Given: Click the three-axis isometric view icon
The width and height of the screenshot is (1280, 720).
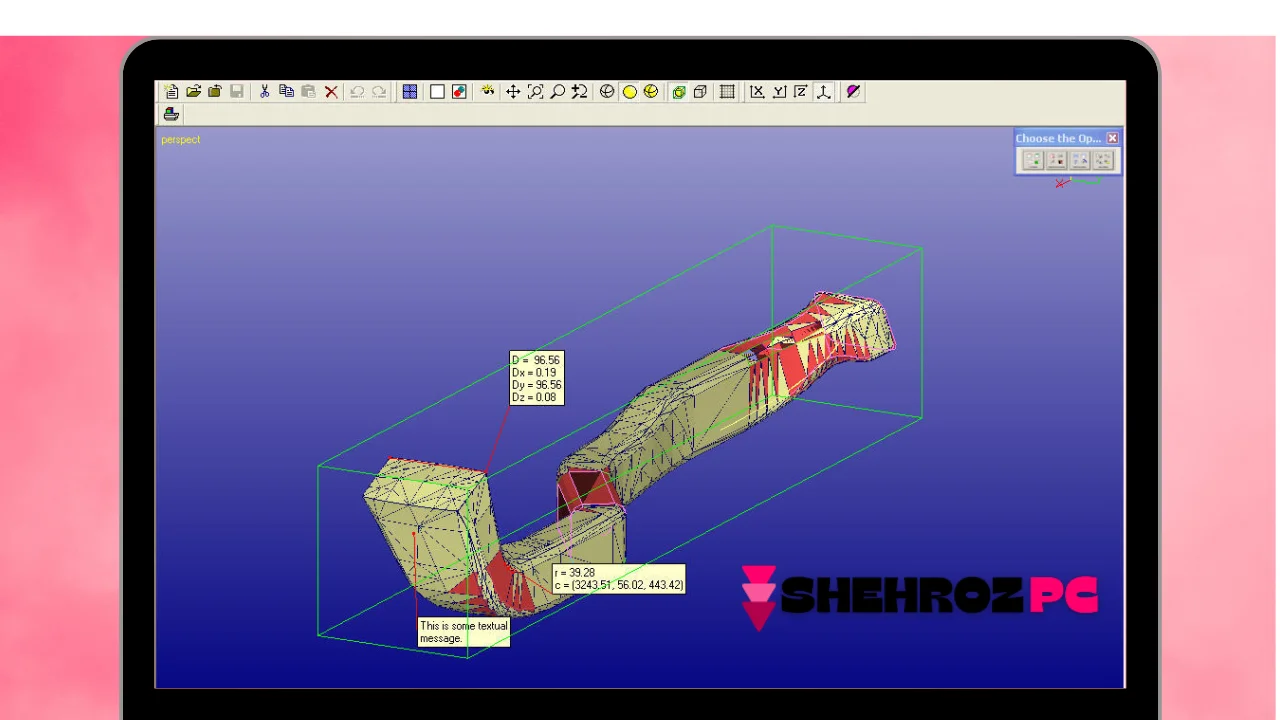Looking at the screenshot, I should pyautogui.click(x=824, y=92).
